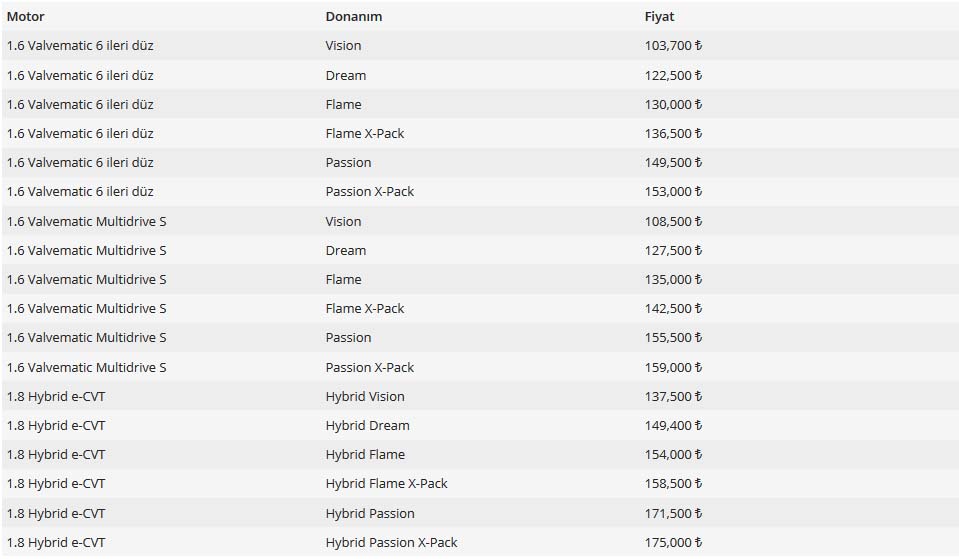Screen dimensions: 959x559
Task: Select the Hybrid Passion X-Pack cell
Action: click(x=391, y=542)
